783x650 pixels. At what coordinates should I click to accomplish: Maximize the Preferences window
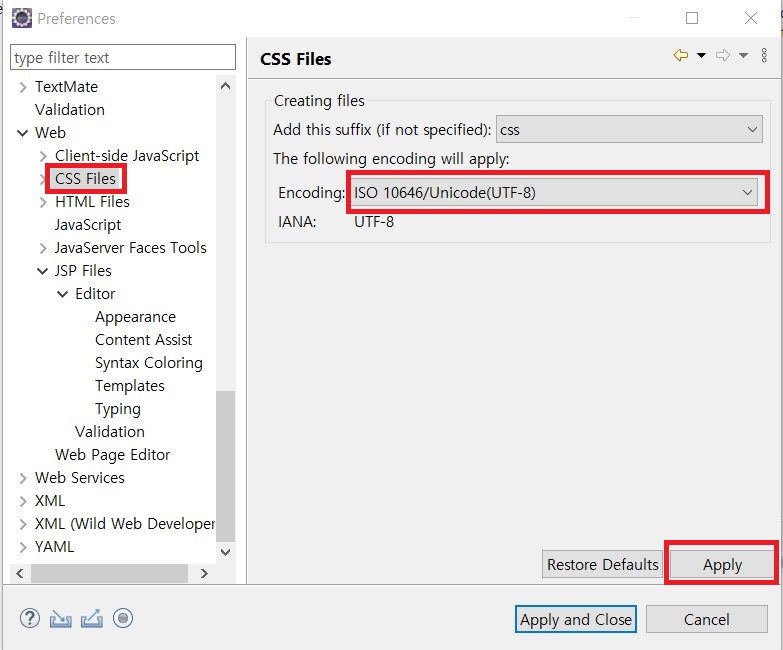coord(692,18)
